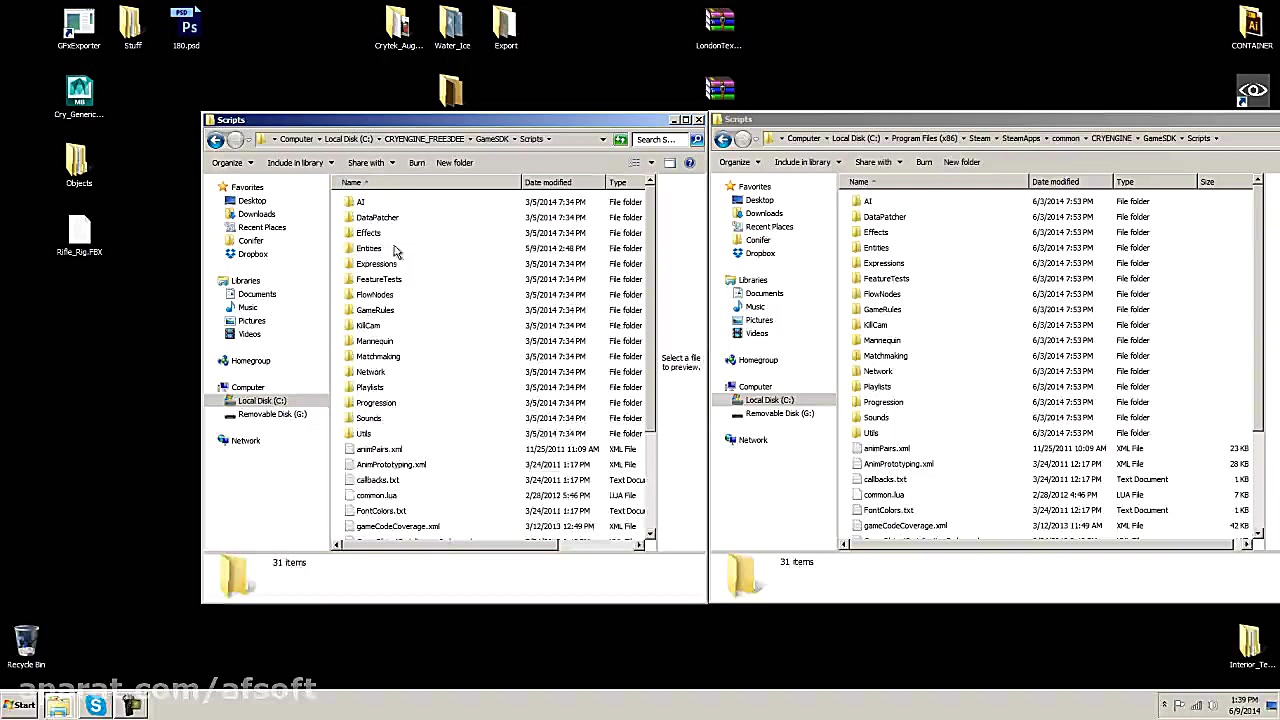Open the LondonTex archive on the desktop
This screenshot has width=1280, height=720.
point(719,20)
